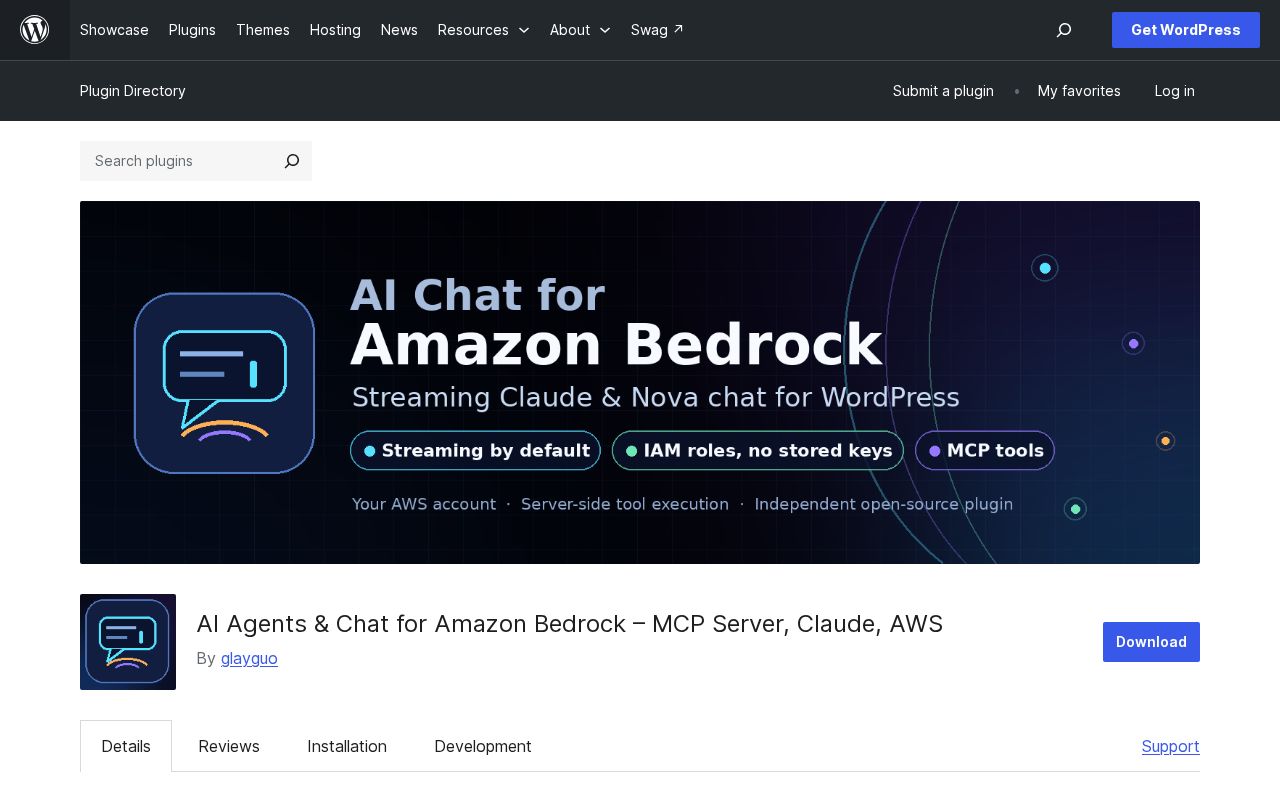Switch to the Installation tab
This screenshot has height=800, width=1280.
pyautogui.click(x=347, y=746)
